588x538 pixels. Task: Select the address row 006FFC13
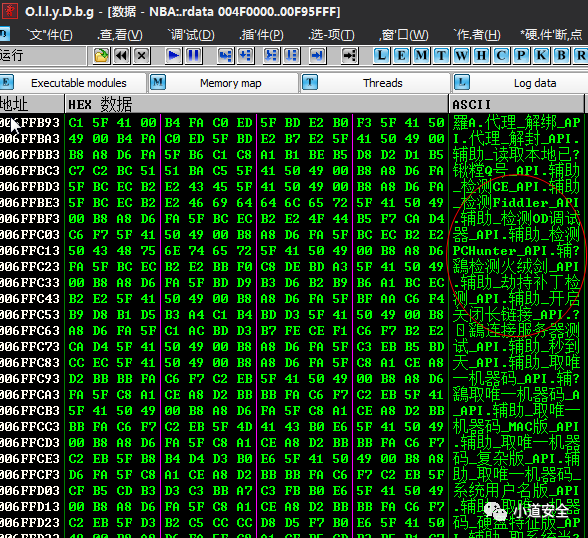(30, 251)
